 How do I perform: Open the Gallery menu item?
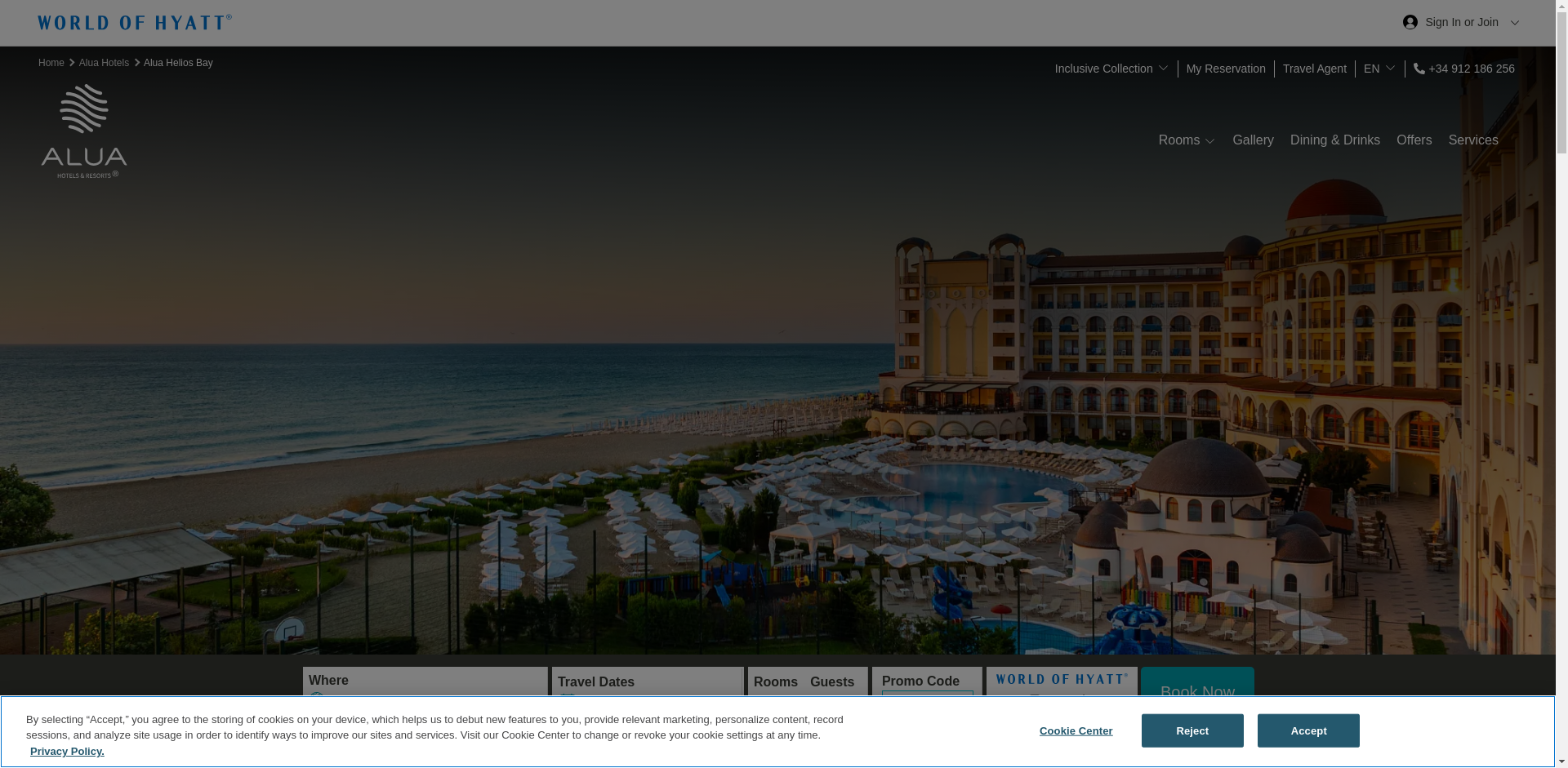coord(1252,140)
